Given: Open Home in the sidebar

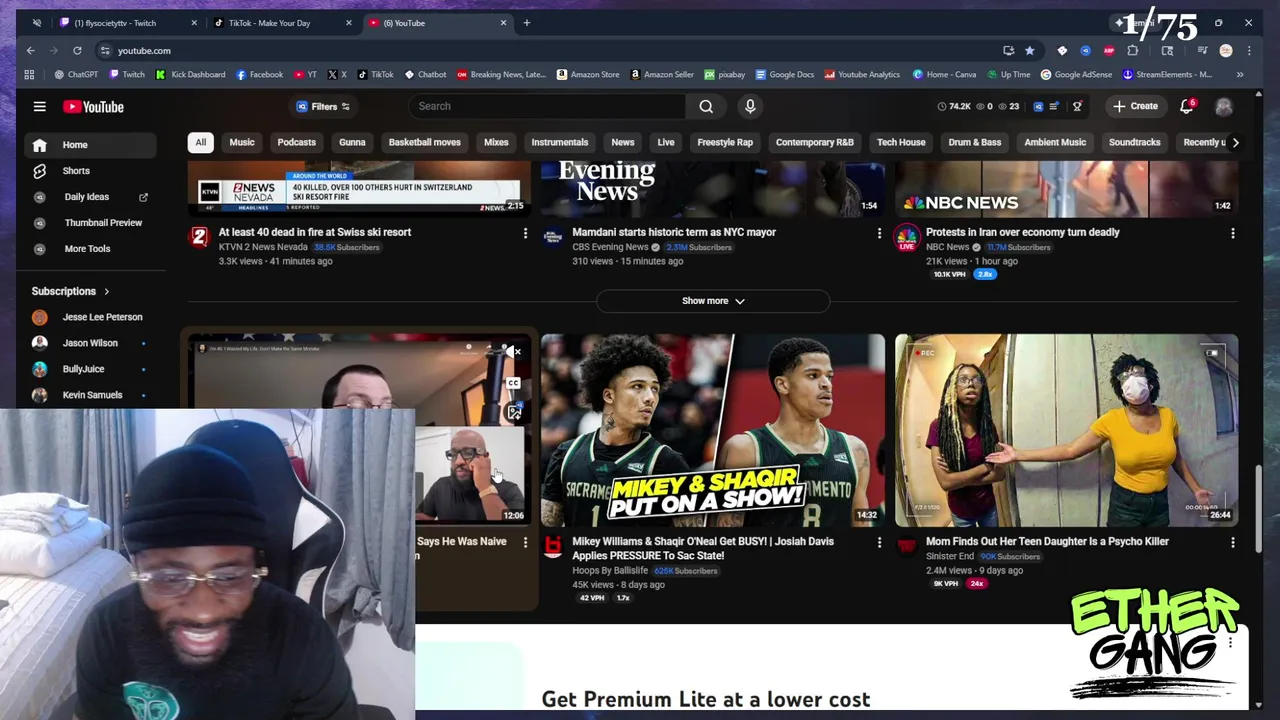Looking at the screenshot, I should pos(90,145).
